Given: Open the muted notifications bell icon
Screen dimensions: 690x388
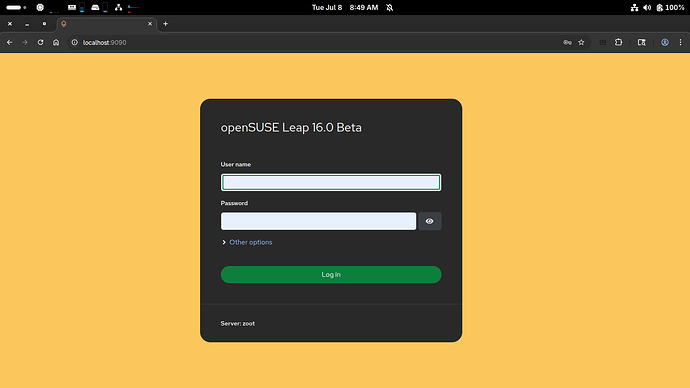Looking at the screenshot, I should pyautogui.click(x=389, y=7).
